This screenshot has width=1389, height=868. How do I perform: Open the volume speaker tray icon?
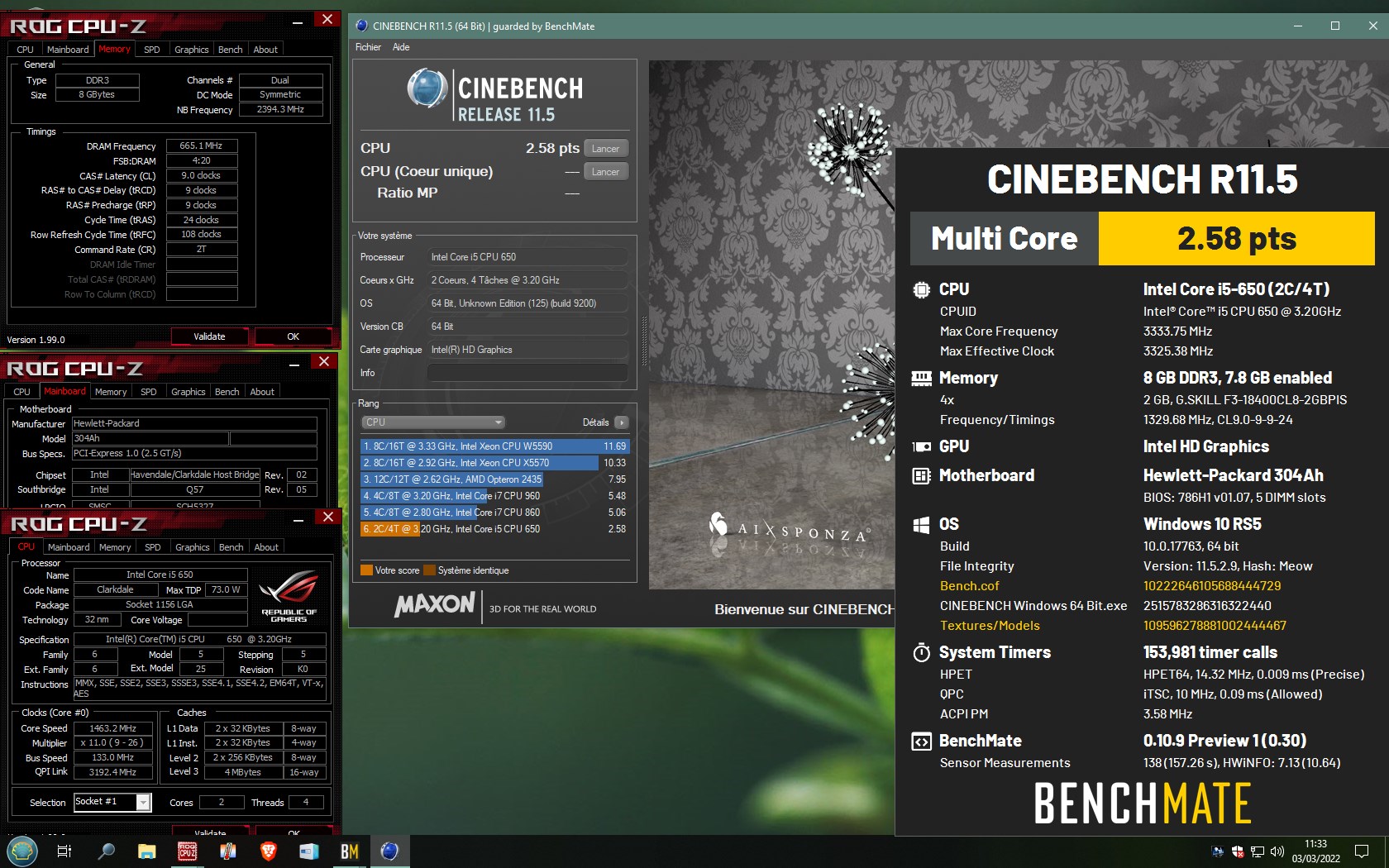(1277, 851)
